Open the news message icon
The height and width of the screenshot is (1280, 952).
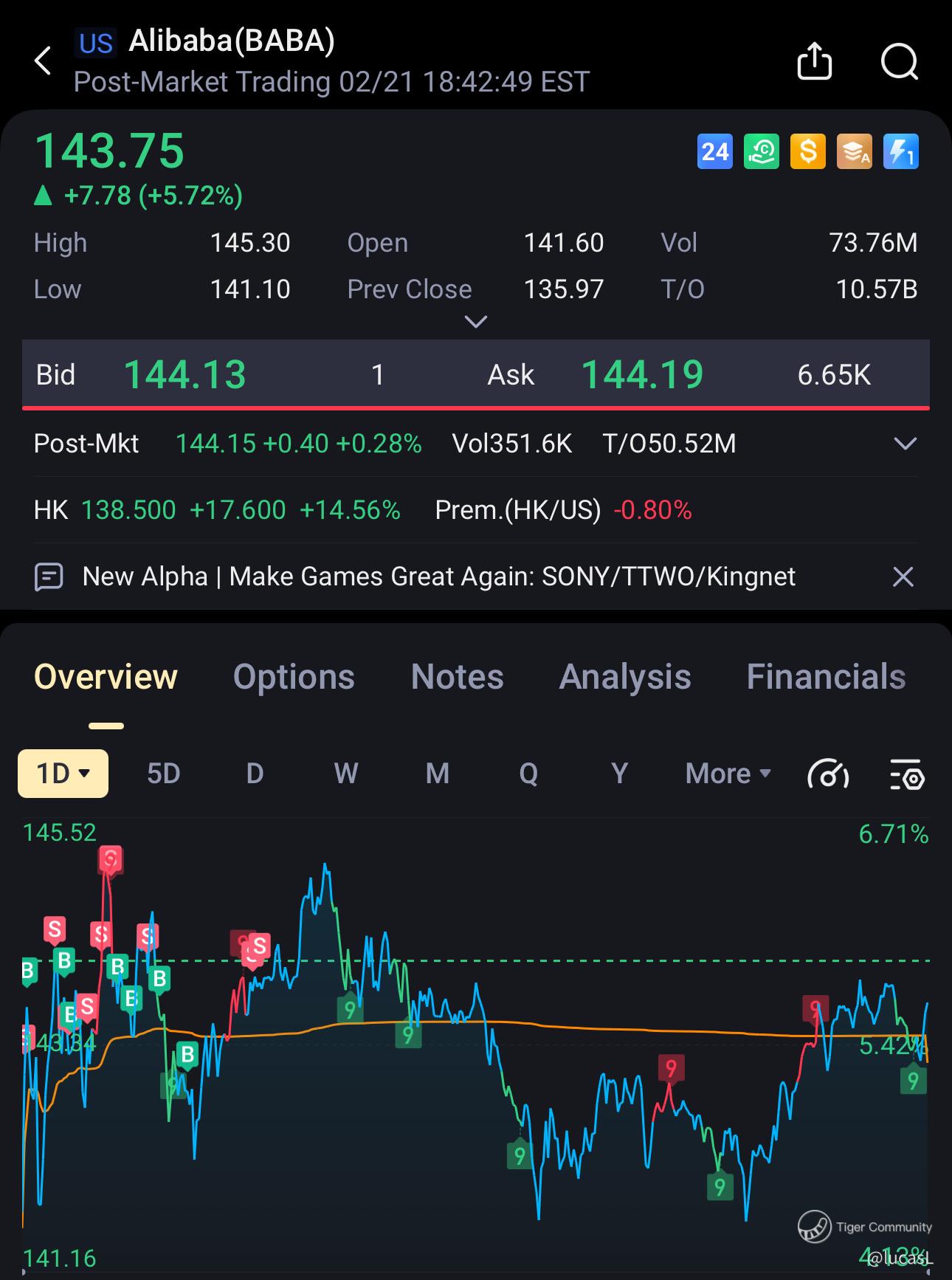pyautogui.click(x=49, y=577)
